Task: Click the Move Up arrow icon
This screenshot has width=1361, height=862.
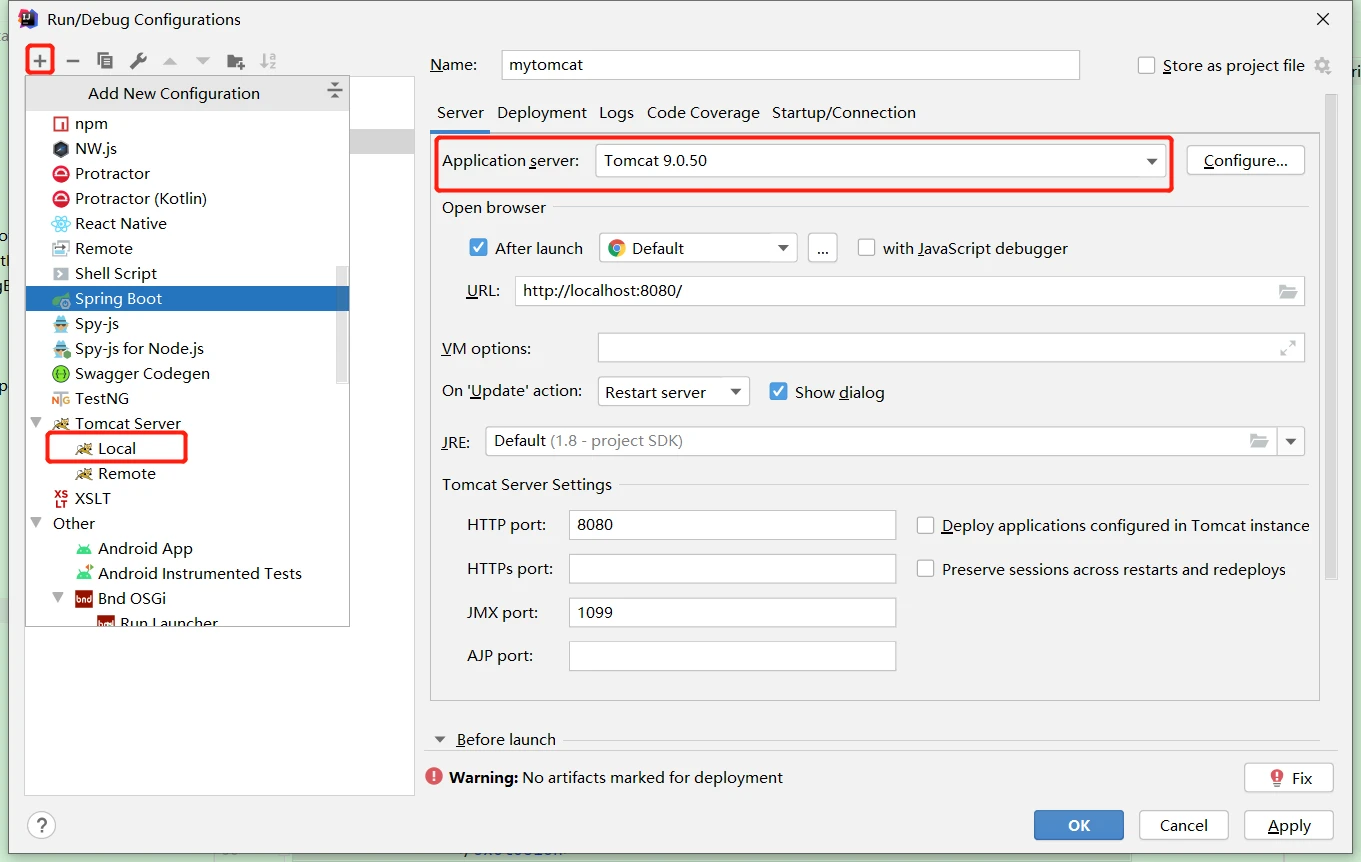Action: pyautogui.click(x=170, y=61)
